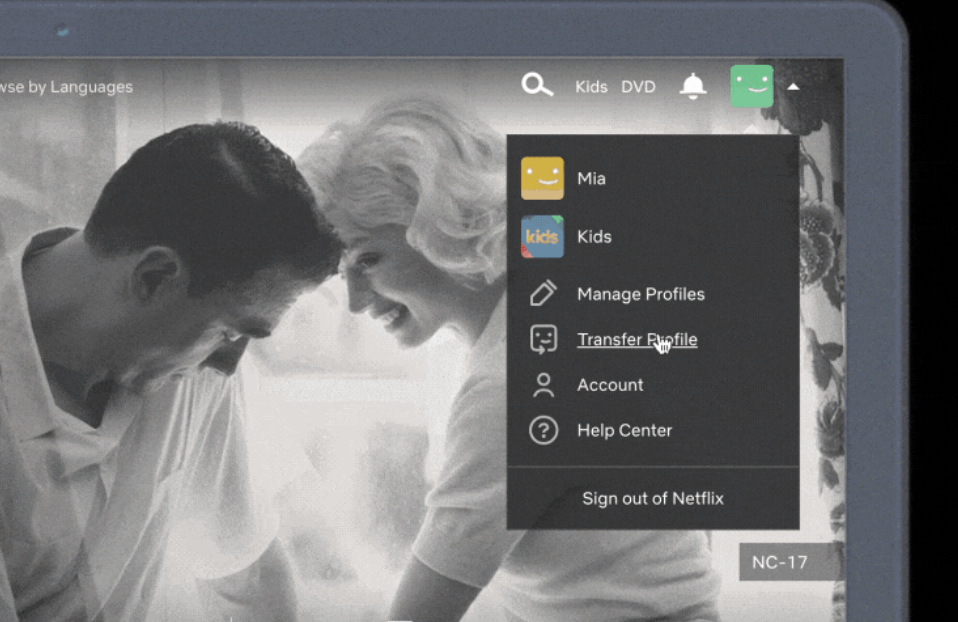Choose Transfer Profile

[637, 339]
